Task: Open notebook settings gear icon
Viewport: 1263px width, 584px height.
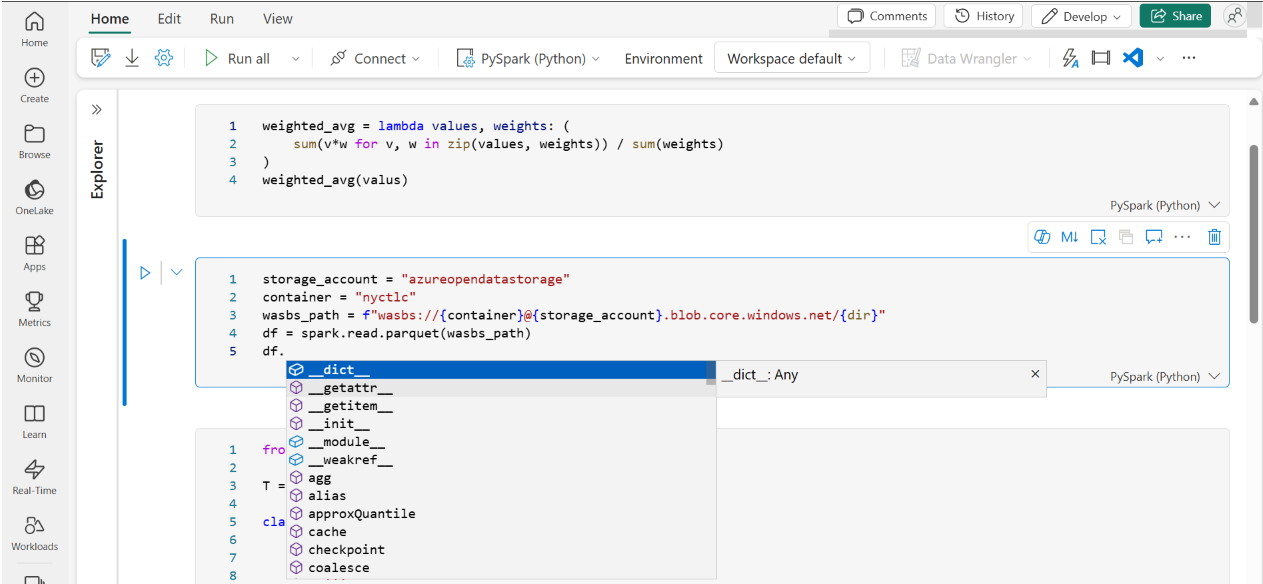Action: [164, 58]
